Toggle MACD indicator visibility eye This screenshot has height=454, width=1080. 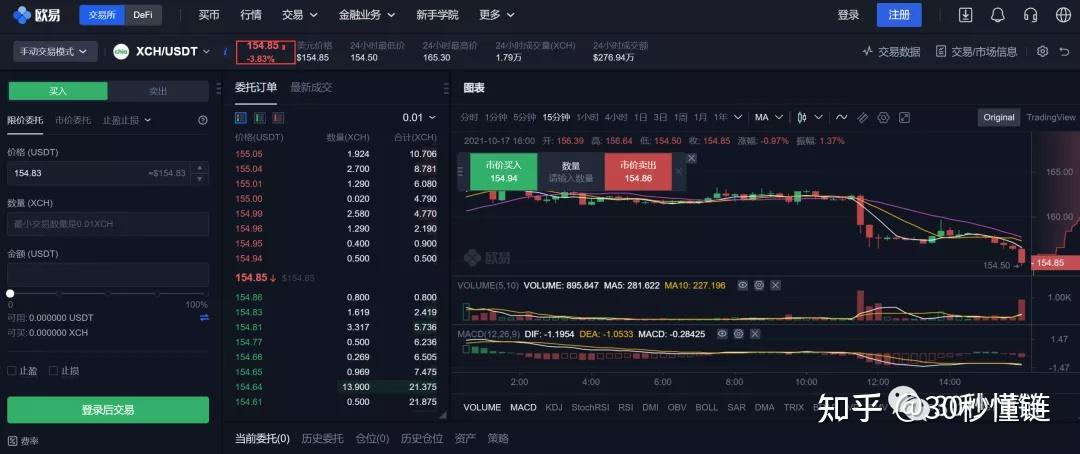click(722, 333)
